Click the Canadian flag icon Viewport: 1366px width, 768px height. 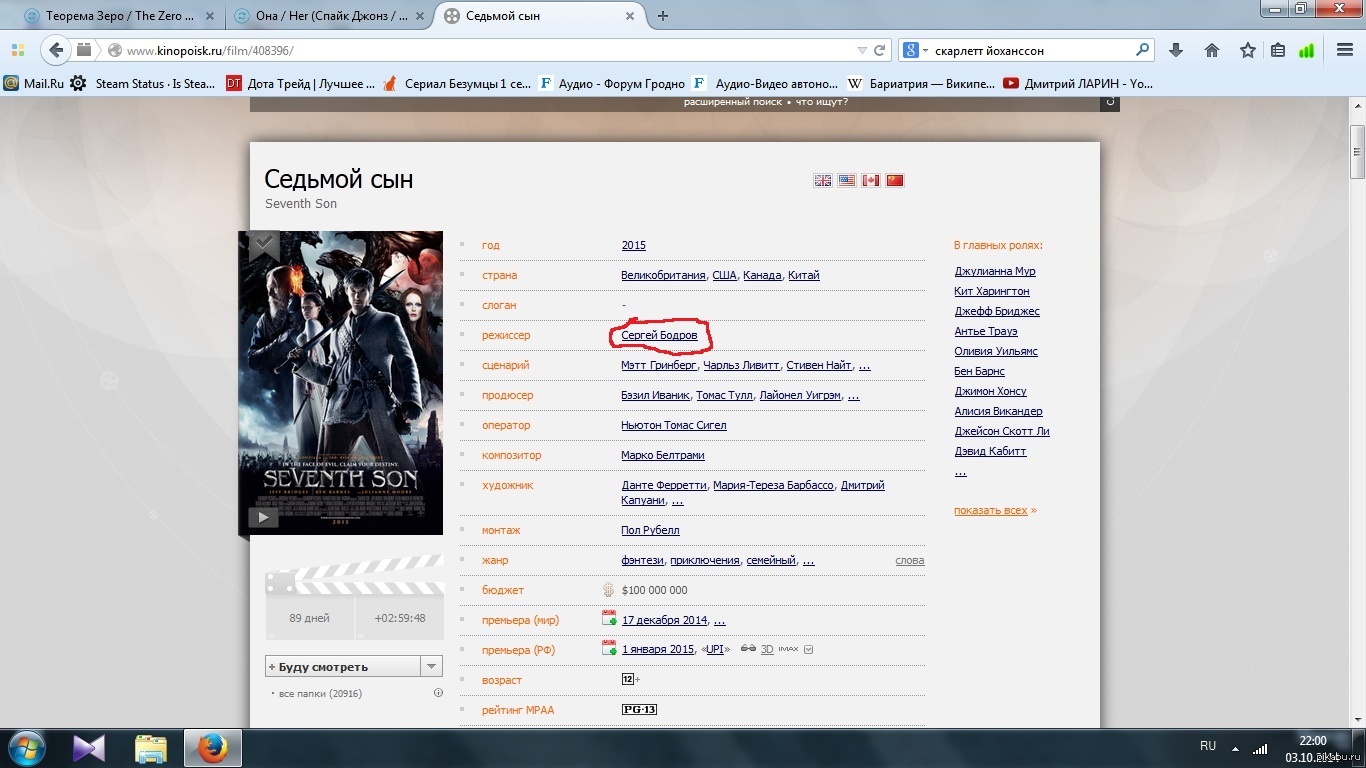click(871, 181)
